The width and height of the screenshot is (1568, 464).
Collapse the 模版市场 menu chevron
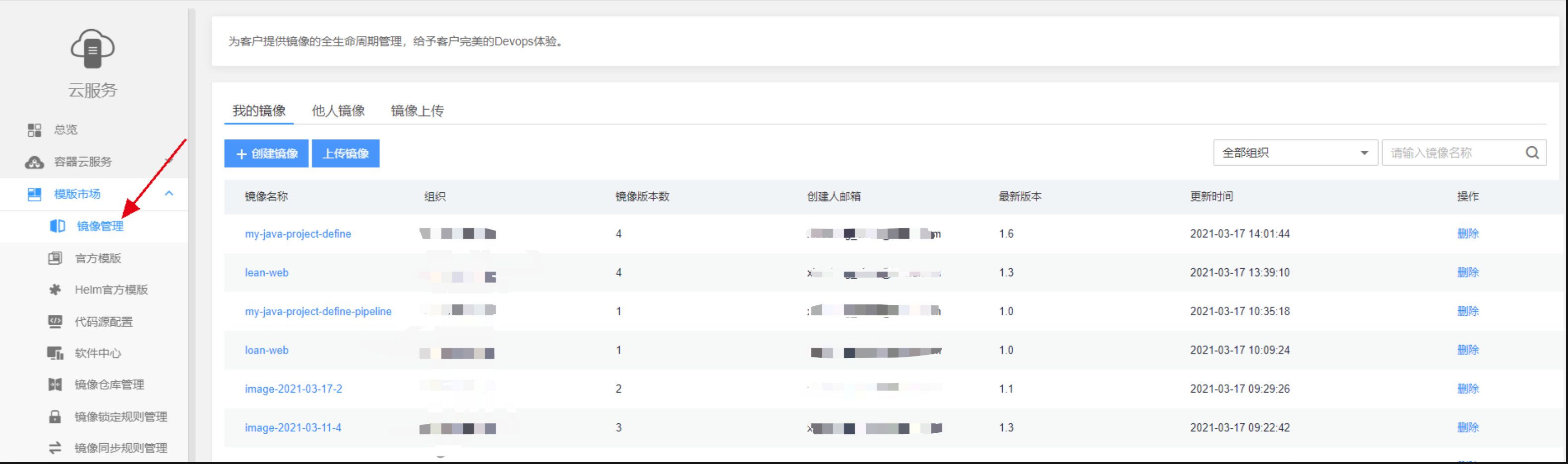(169, 194)
